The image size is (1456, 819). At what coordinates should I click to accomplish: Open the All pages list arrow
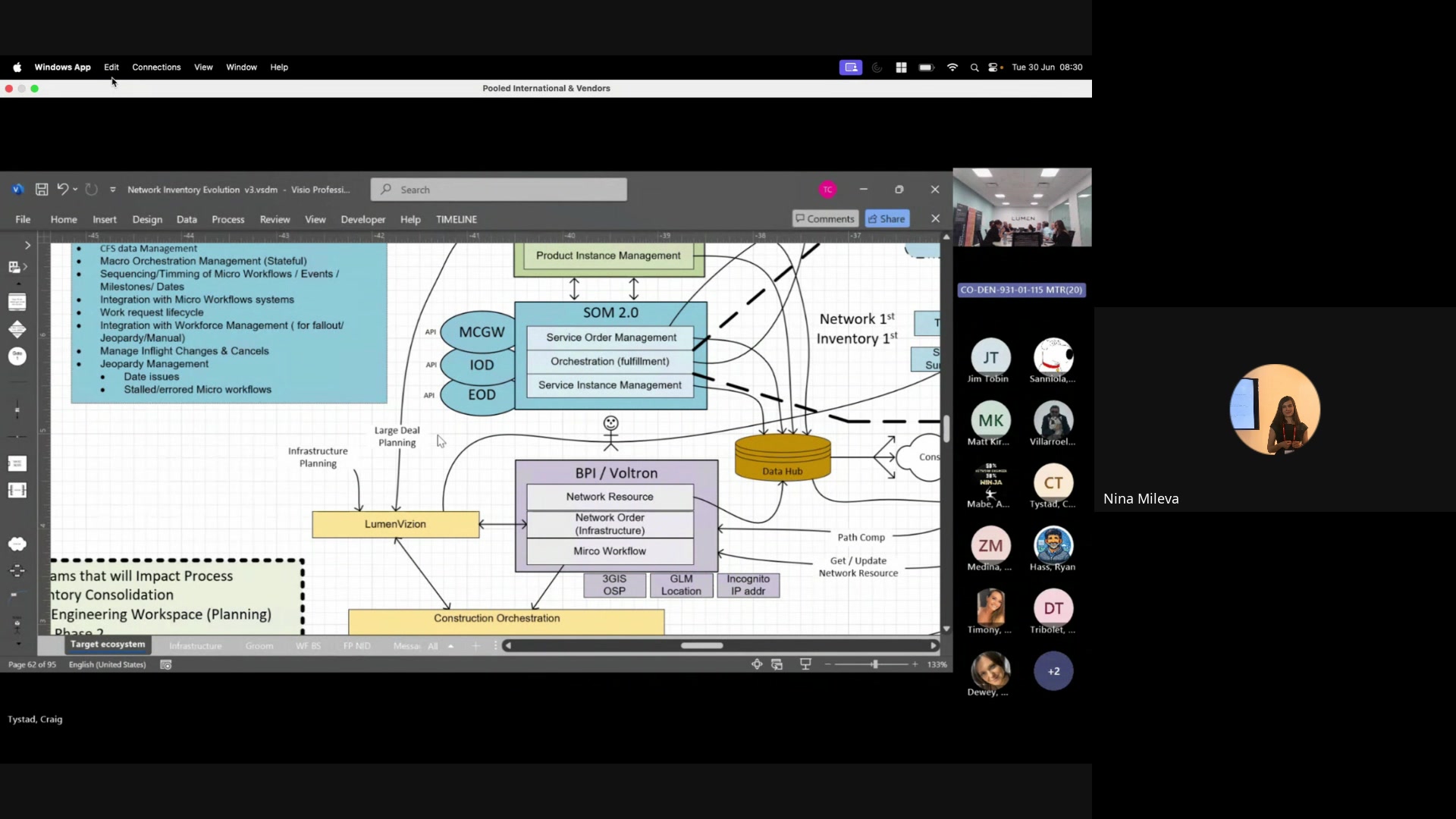tap(450, 646)
